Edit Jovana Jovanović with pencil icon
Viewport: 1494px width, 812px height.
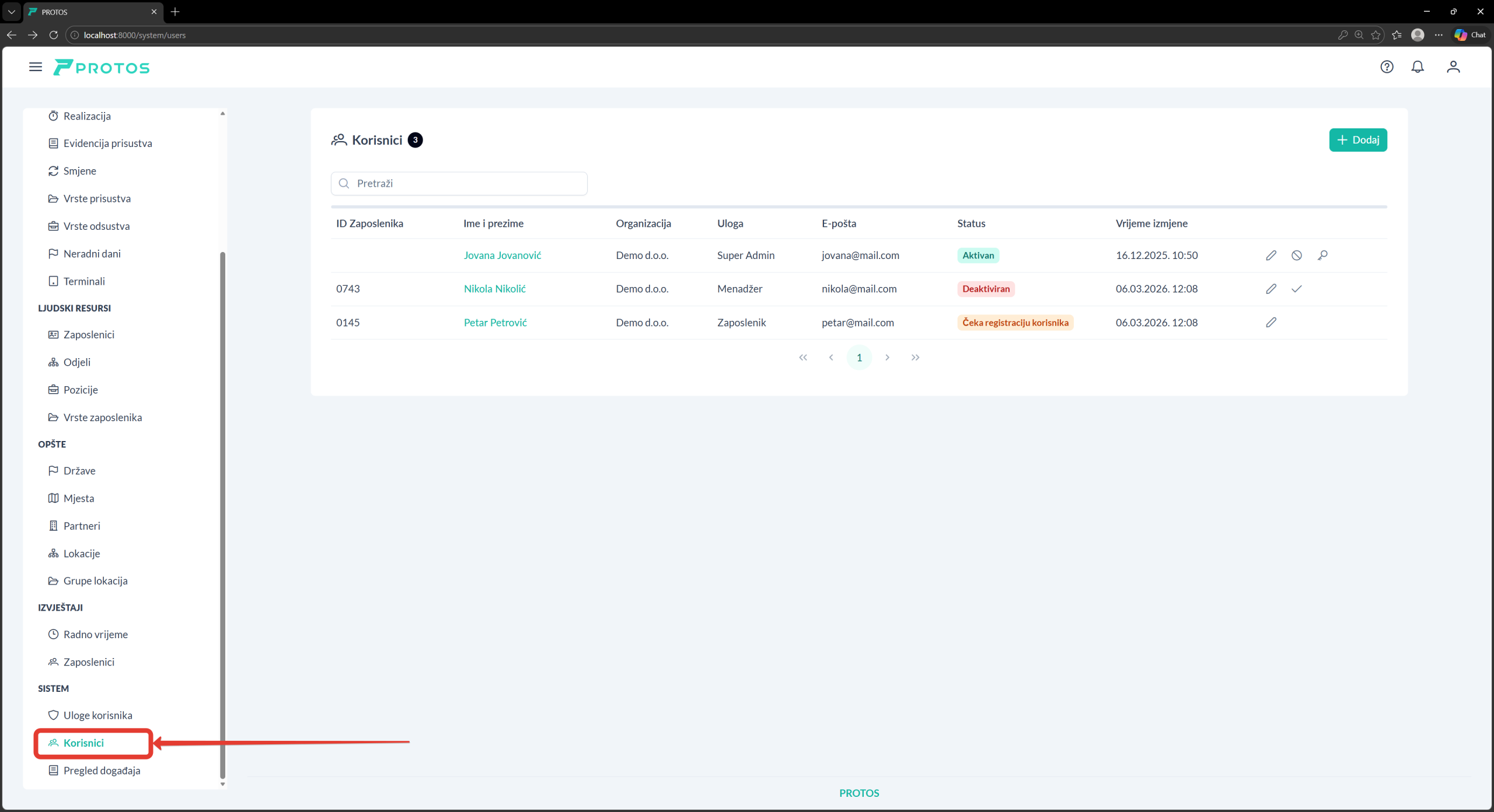(1271, 256)
